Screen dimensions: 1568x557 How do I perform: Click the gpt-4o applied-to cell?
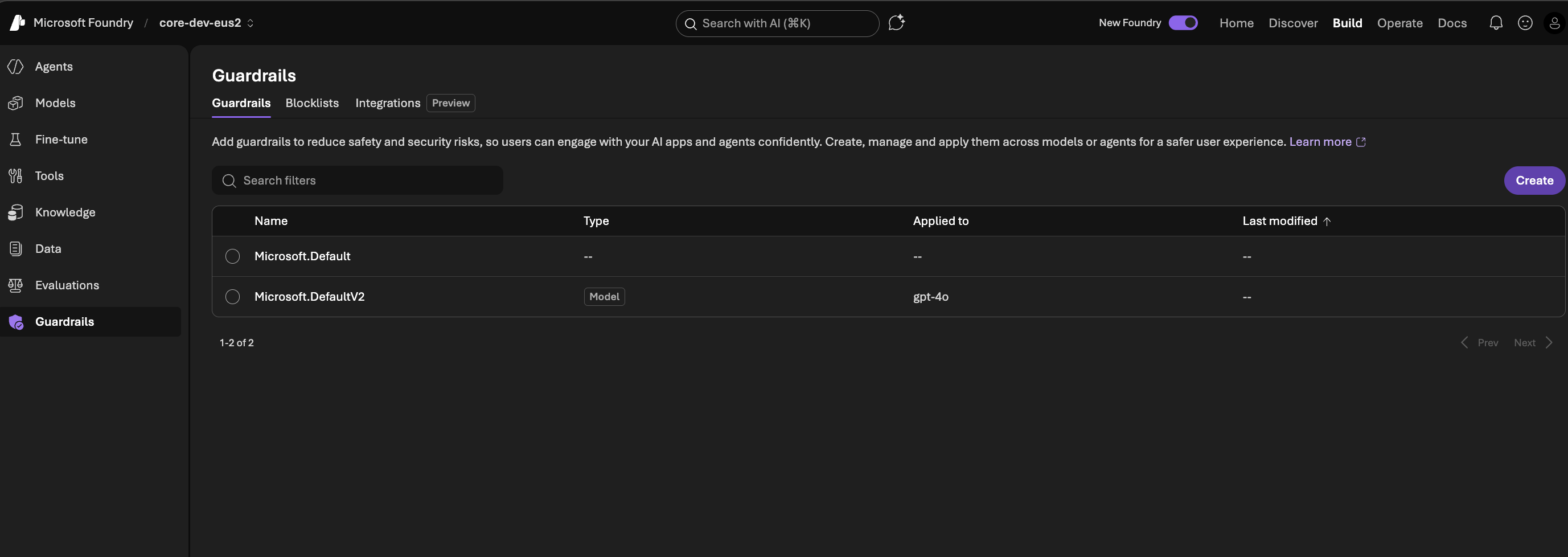tap(931, 297)
